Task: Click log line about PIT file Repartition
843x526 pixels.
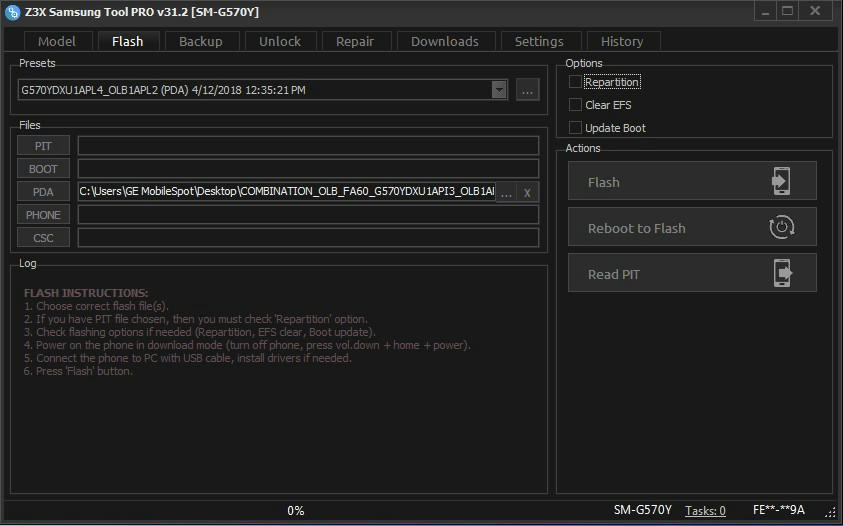Action: [x=196, y=319]
